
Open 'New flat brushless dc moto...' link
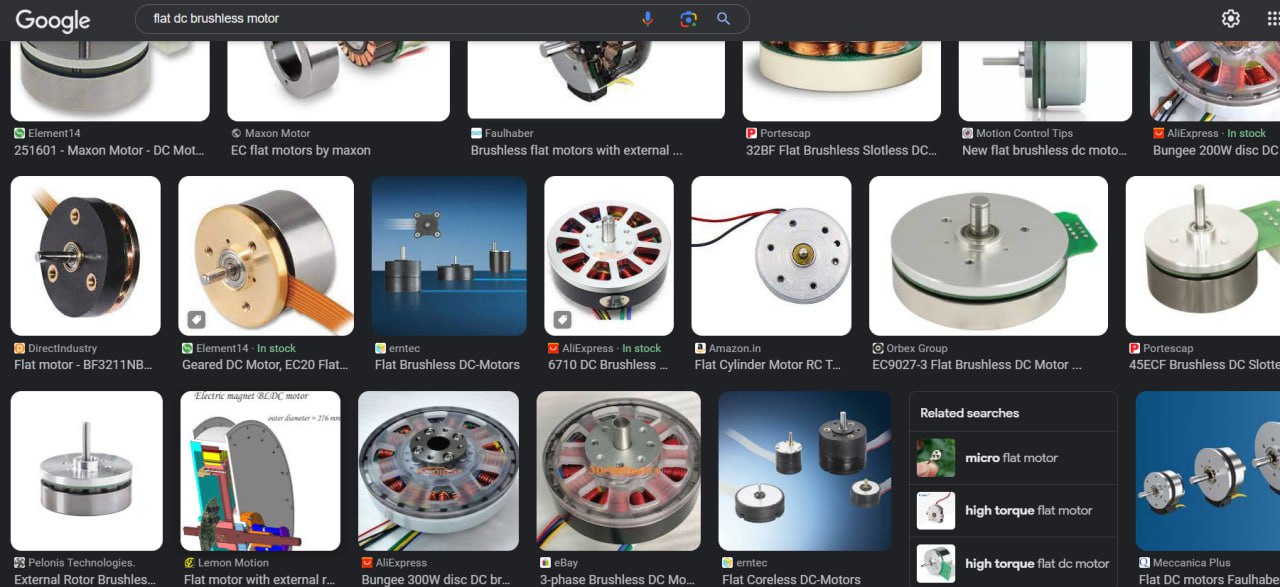coord(1044,150)
